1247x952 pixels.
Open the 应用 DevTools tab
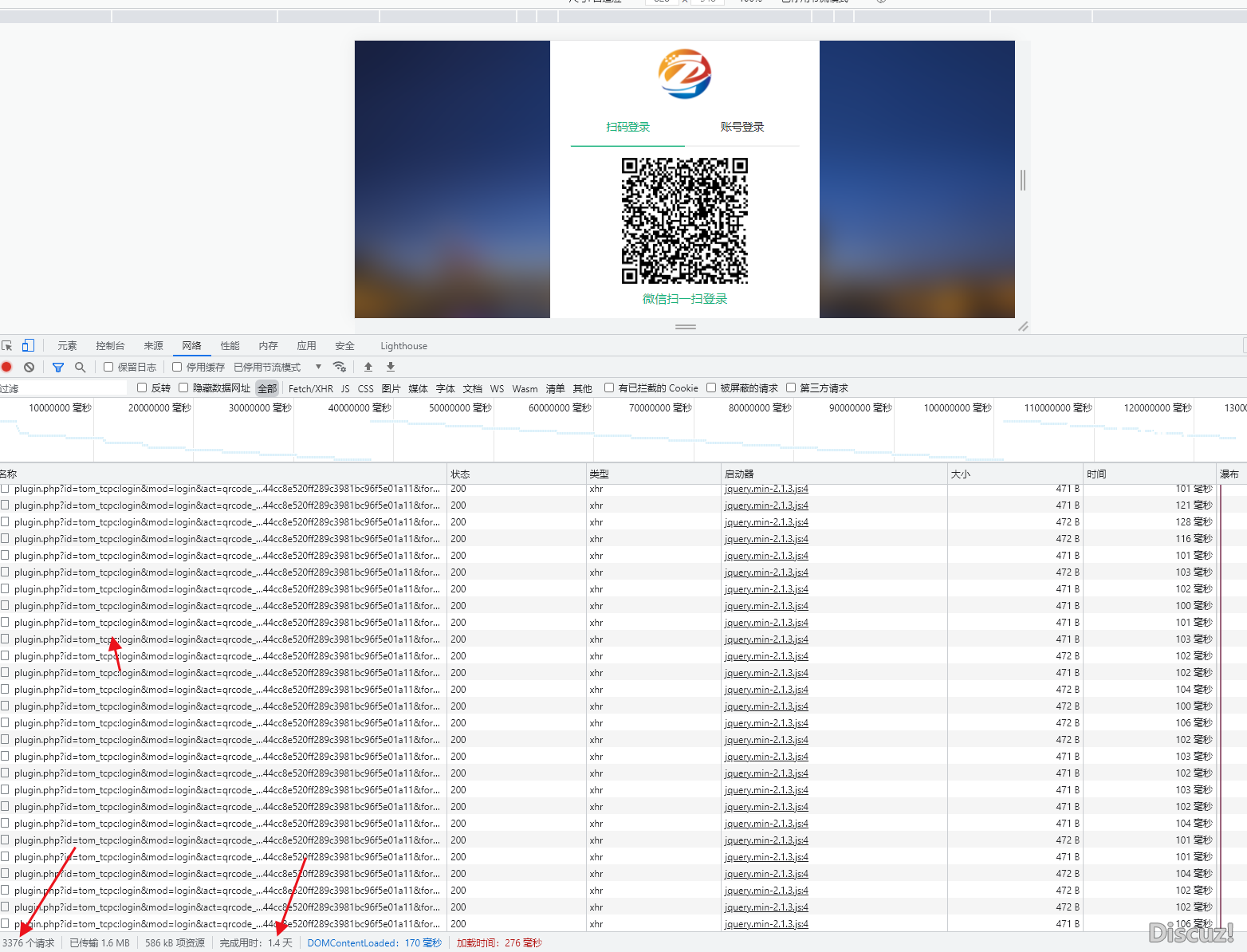pos(306,346)
